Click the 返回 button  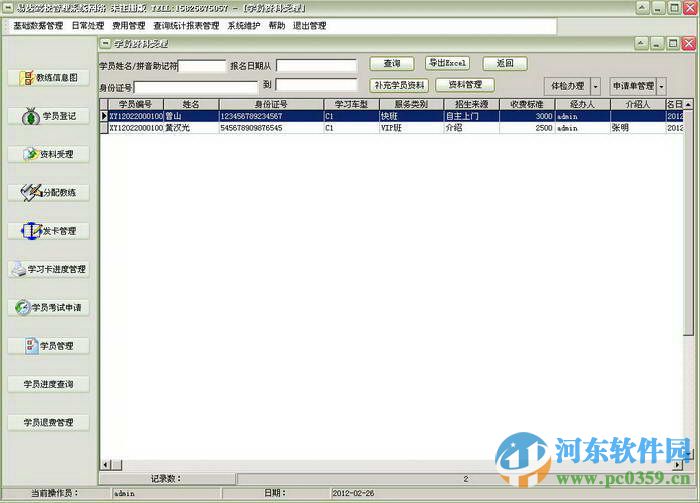505,64
